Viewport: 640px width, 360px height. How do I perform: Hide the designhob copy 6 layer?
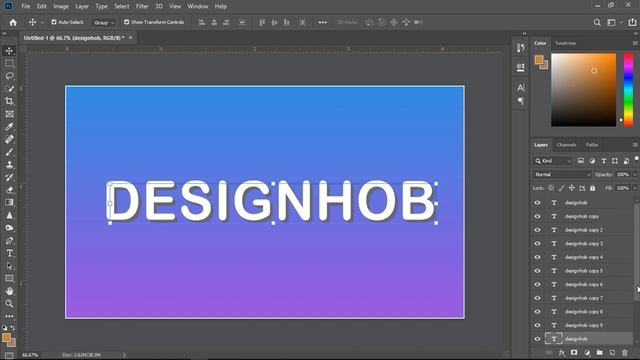pyautogui.click(x=538, y=284)
